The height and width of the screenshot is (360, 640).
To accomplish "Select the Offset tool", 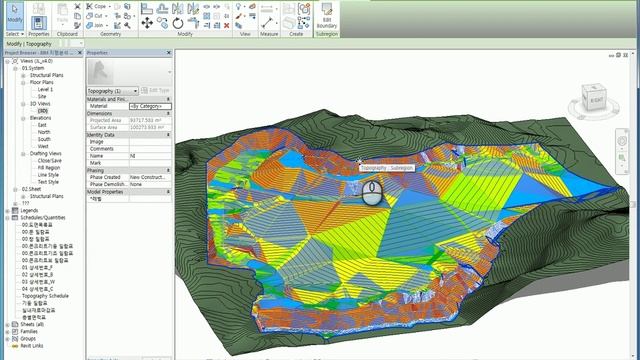I will click(162, 8).
